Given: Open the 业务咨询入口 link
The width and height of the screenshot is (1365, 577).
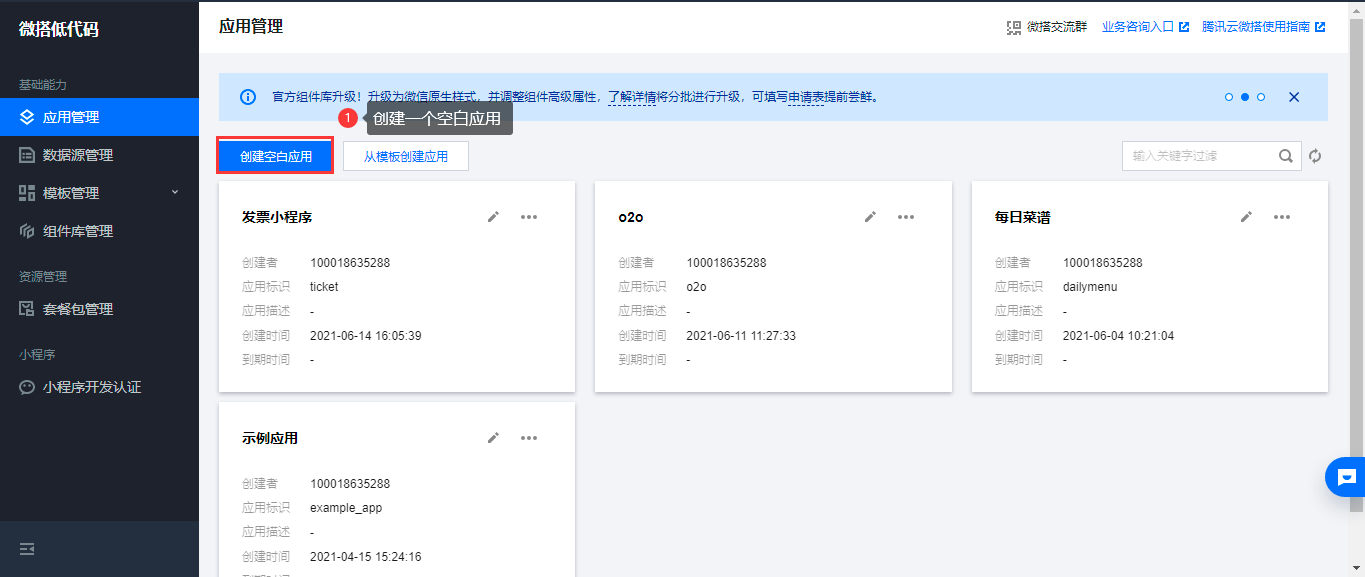Looking at the screenshot, I should pos(1145,27).
